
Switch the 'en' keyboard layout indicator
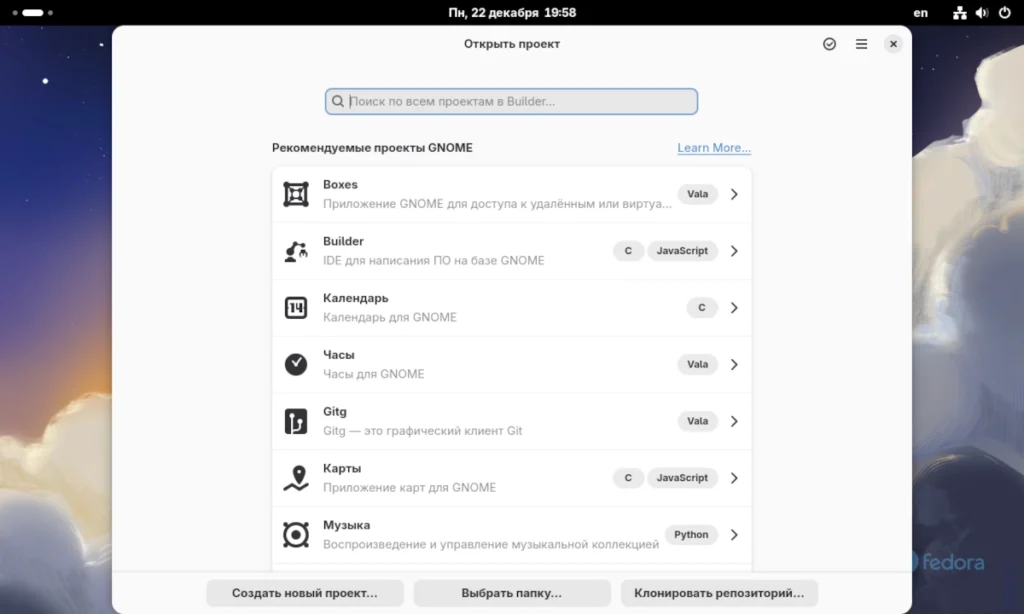[x=920, y=12]
